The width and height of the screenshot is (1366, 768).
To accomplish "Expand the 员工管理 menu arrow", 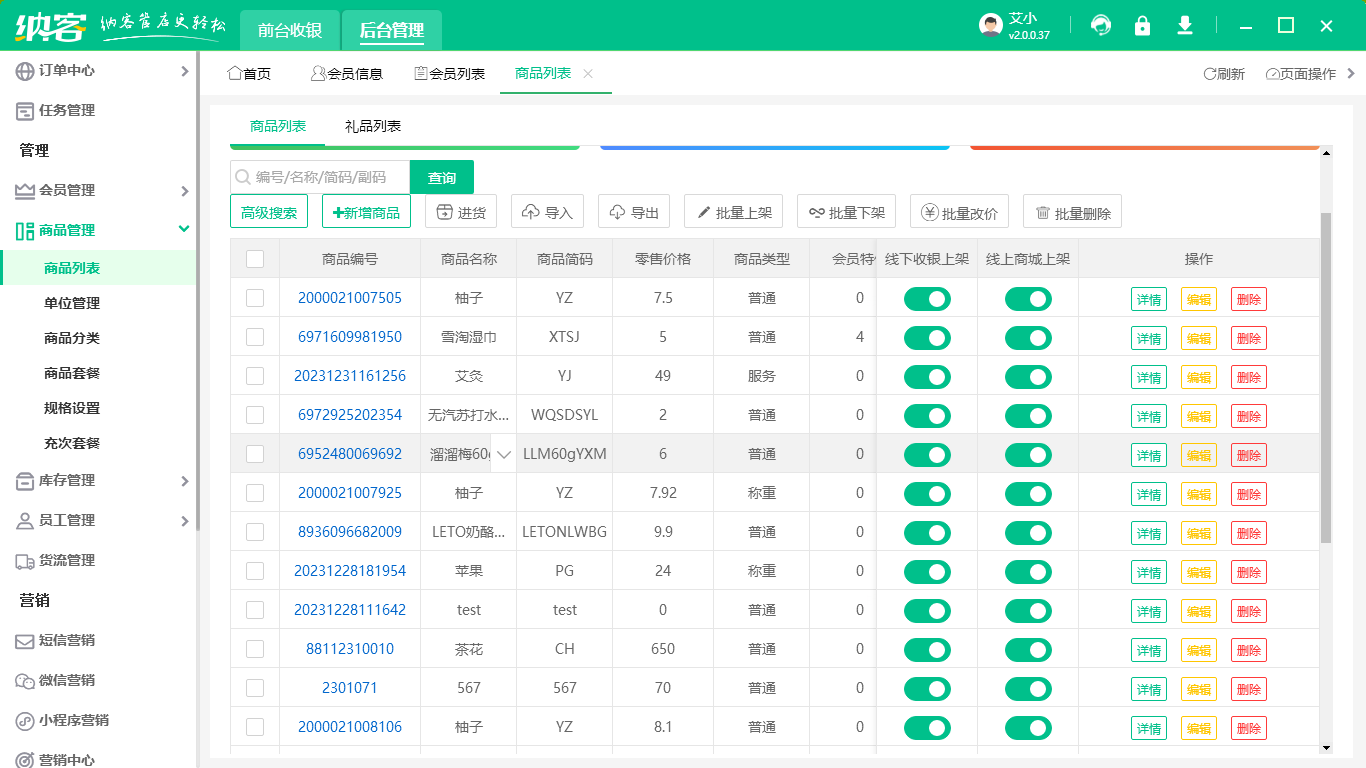I will pyautogui.click(x=184, y=521).
